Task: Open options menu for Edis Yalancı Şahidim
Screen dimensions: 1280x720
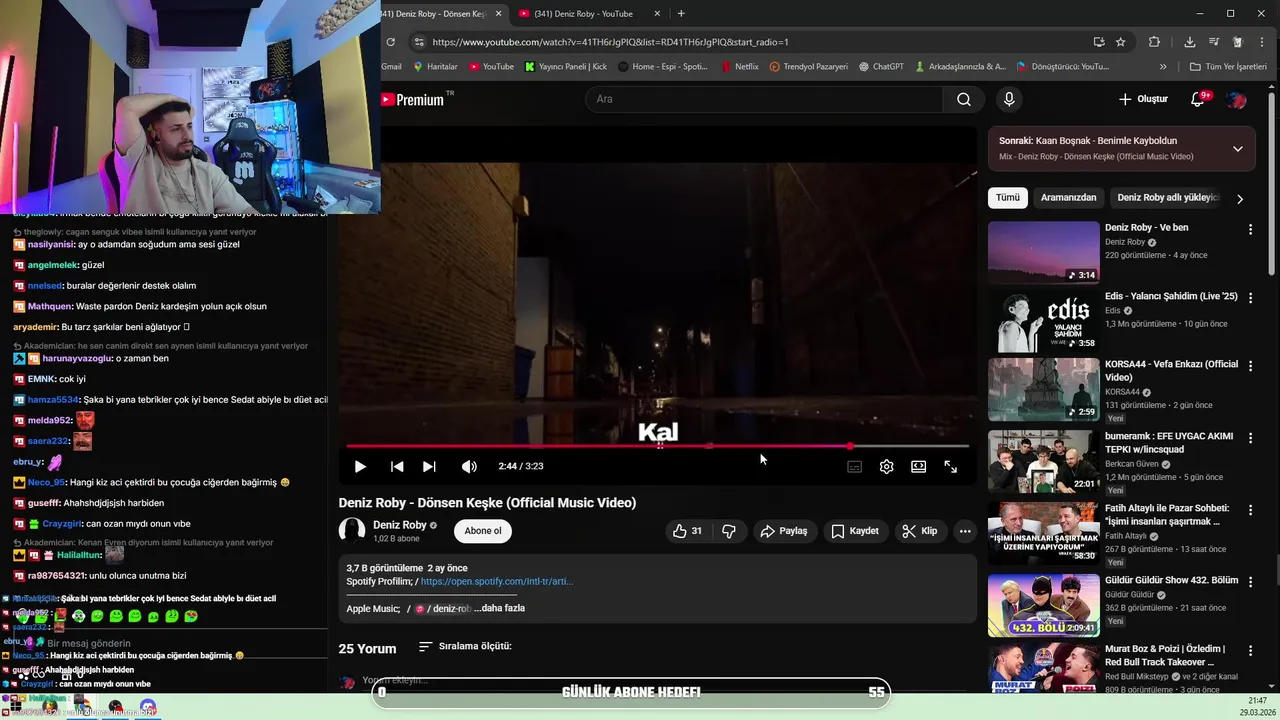Action: [1250, 298]
